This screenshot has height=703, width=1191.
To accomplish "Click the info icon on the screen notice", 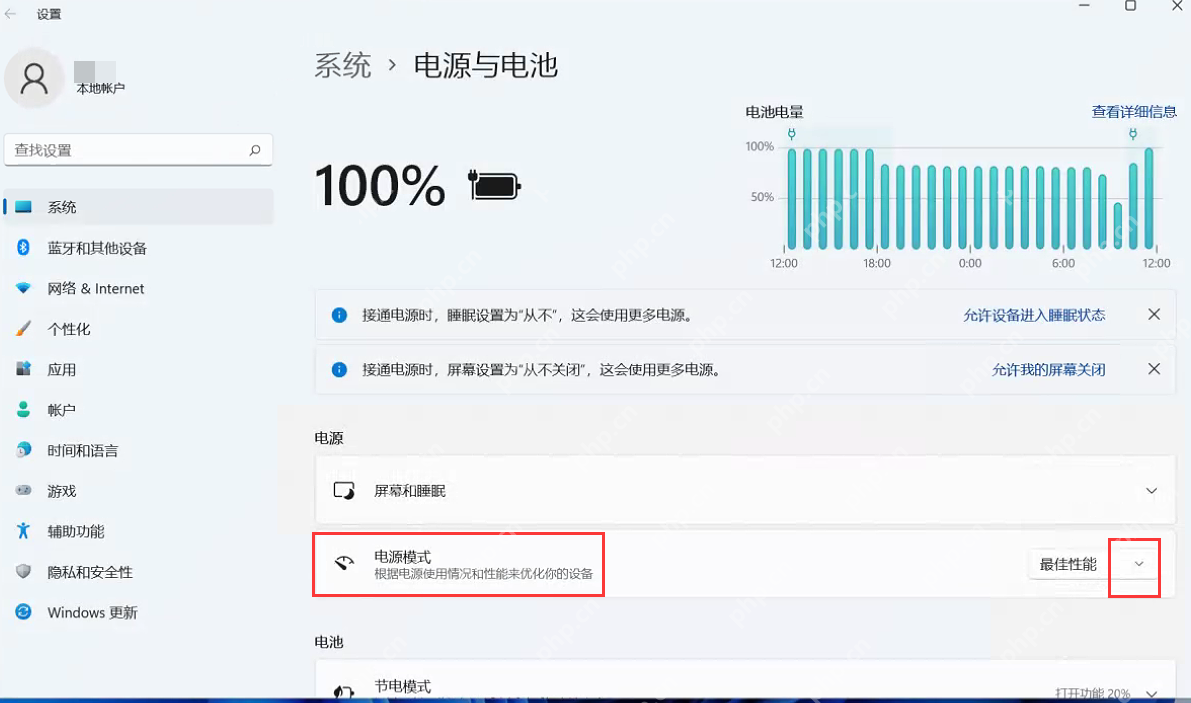I will point(340,370).
